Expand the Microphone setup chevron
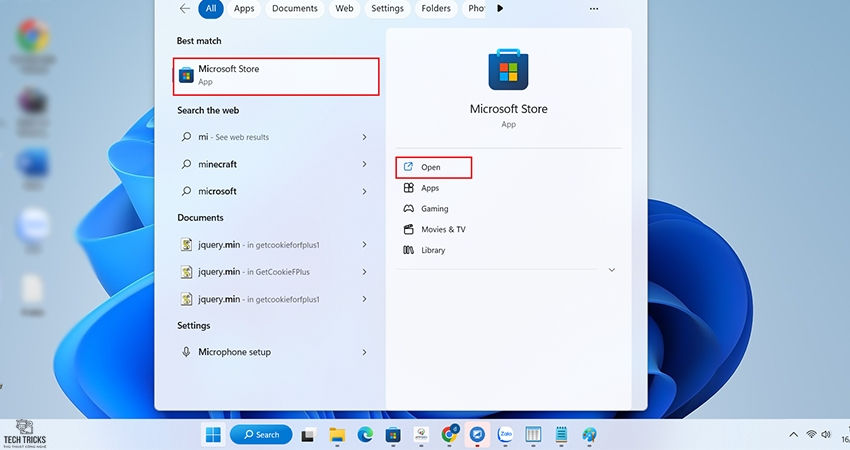Screen dimensions: 850x450 [x=364, y=352]
